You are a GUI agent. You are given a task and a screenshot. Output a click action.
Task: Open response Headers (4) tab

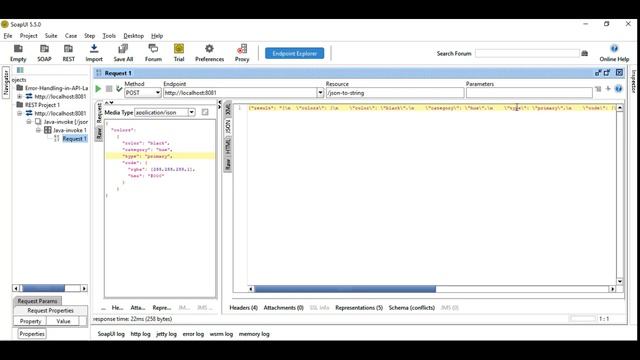coord(243,308)
